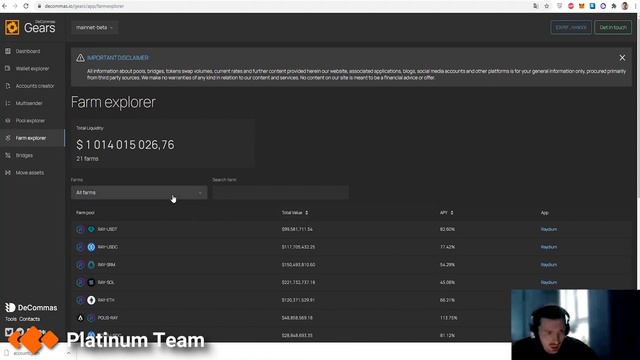Click the RAY-SRM farm pool row
The image size is (640, 360).
point(351,265)
